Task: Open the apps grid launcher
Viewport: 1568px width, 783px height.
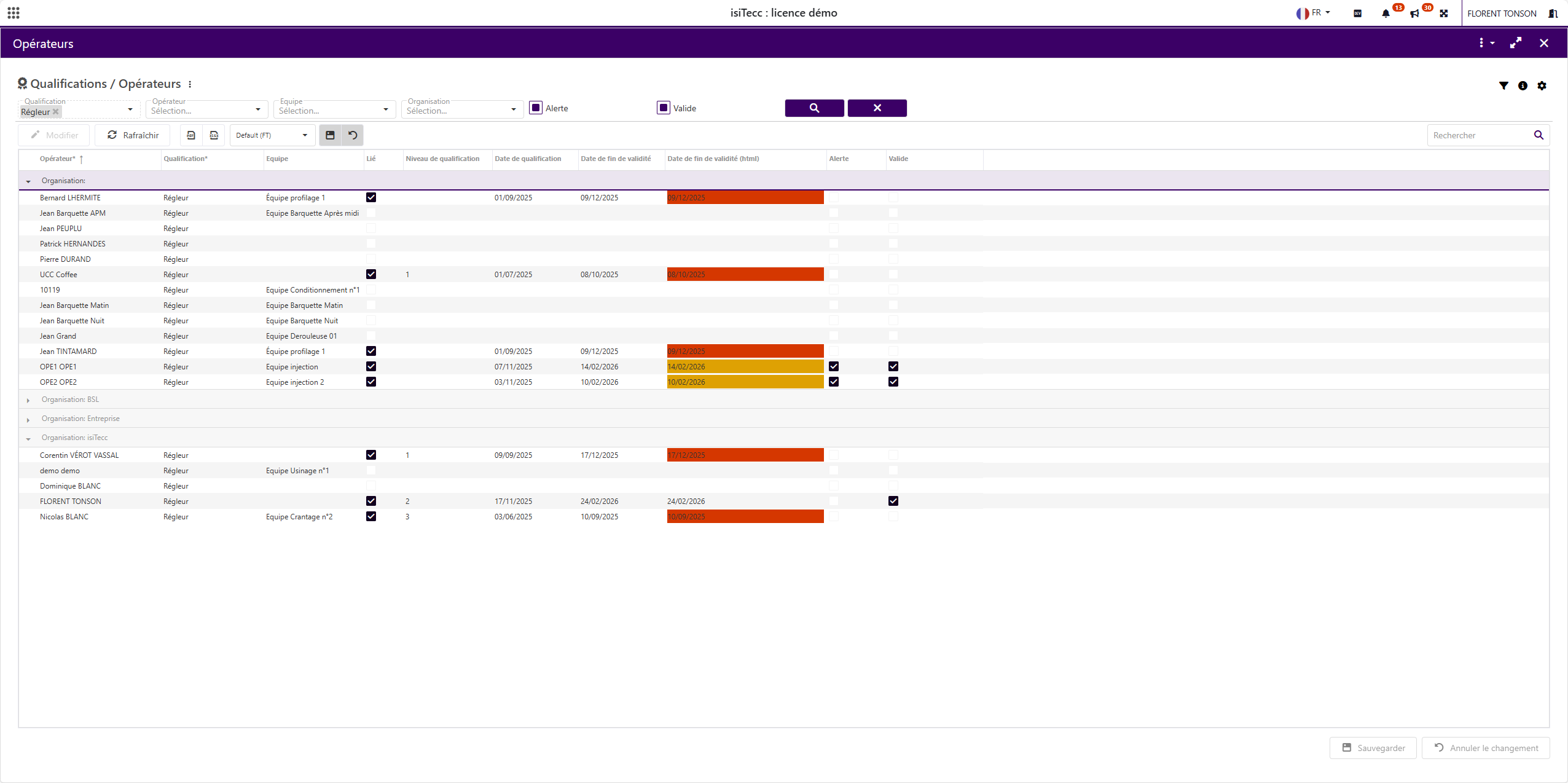Action: (14, 13)
